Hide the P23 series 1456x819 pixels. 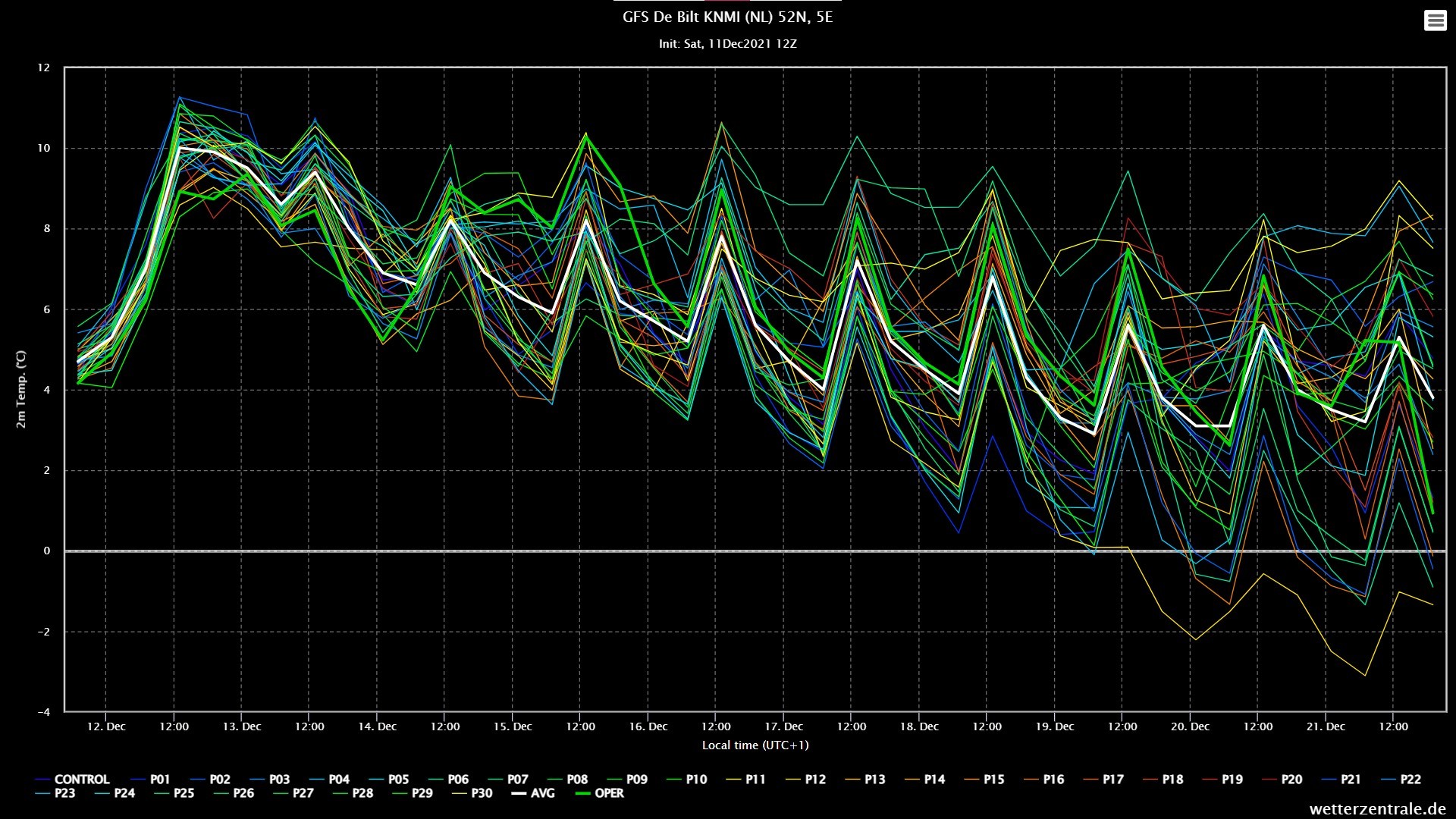click(x=55, y=793)
